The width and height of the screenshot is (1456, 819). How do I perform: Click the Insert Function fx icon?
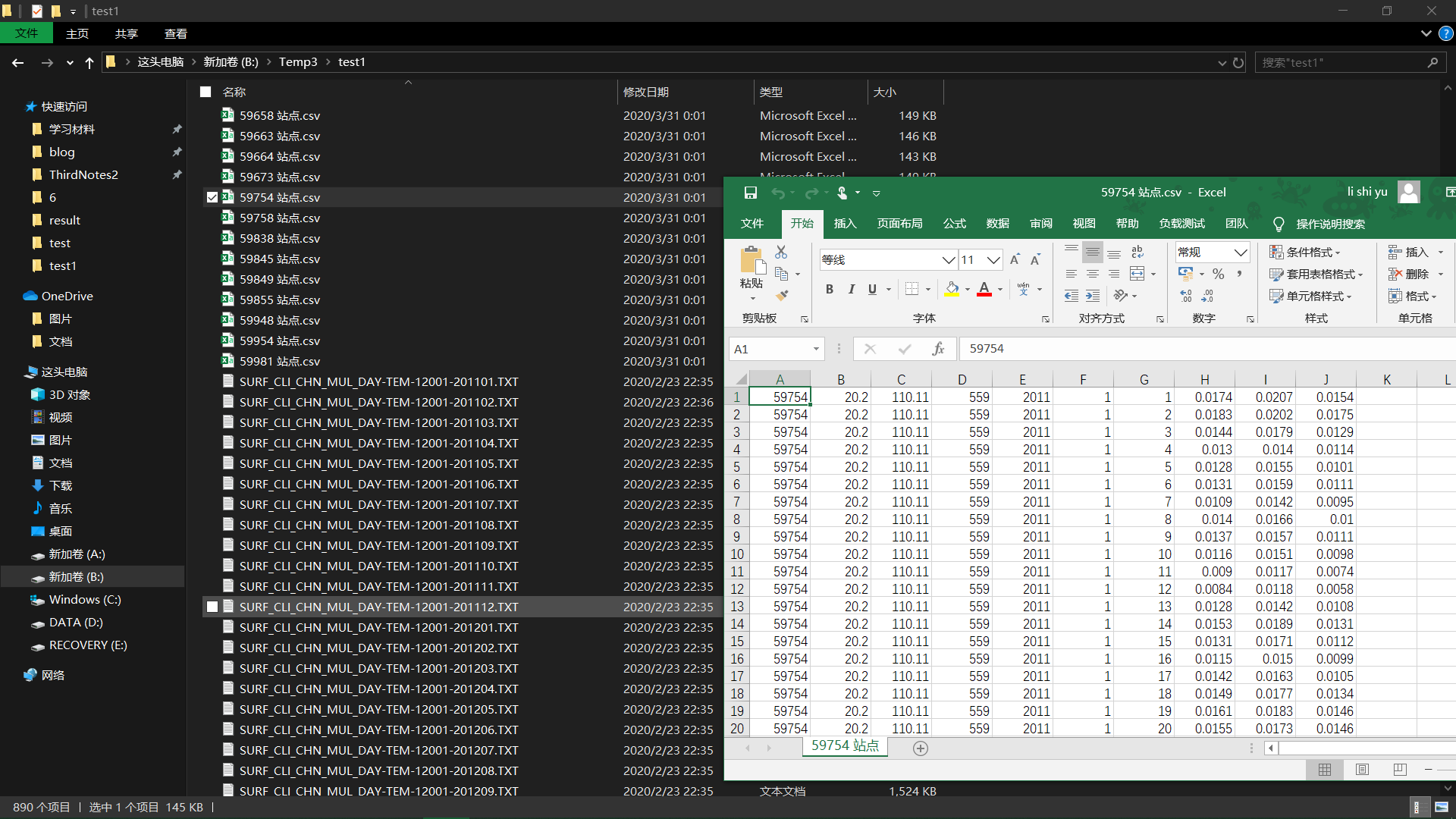[939, 349]
